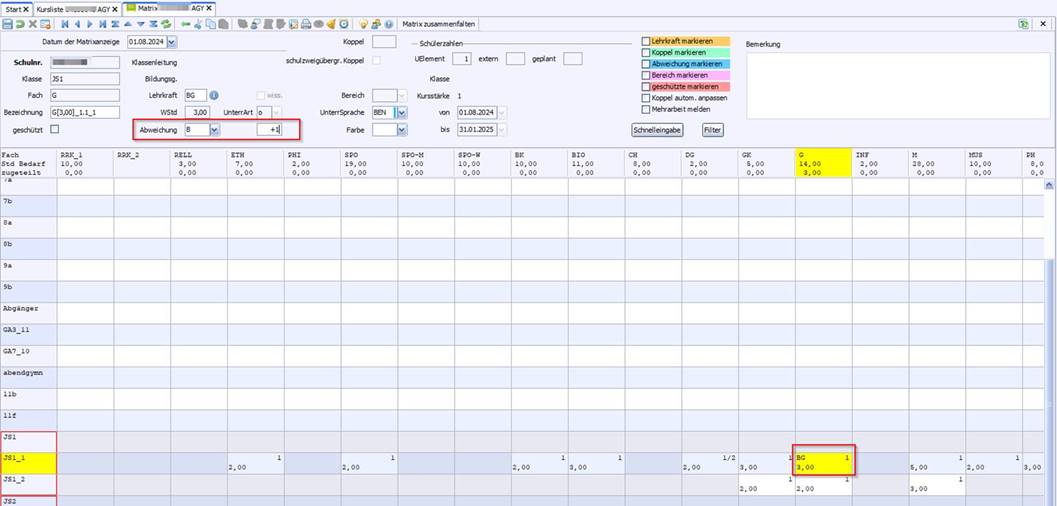The width and height of the screenshot is (1057, 506).
Task: Toggle the Abweichung markieren checkbox
Action: click(646, 64)
